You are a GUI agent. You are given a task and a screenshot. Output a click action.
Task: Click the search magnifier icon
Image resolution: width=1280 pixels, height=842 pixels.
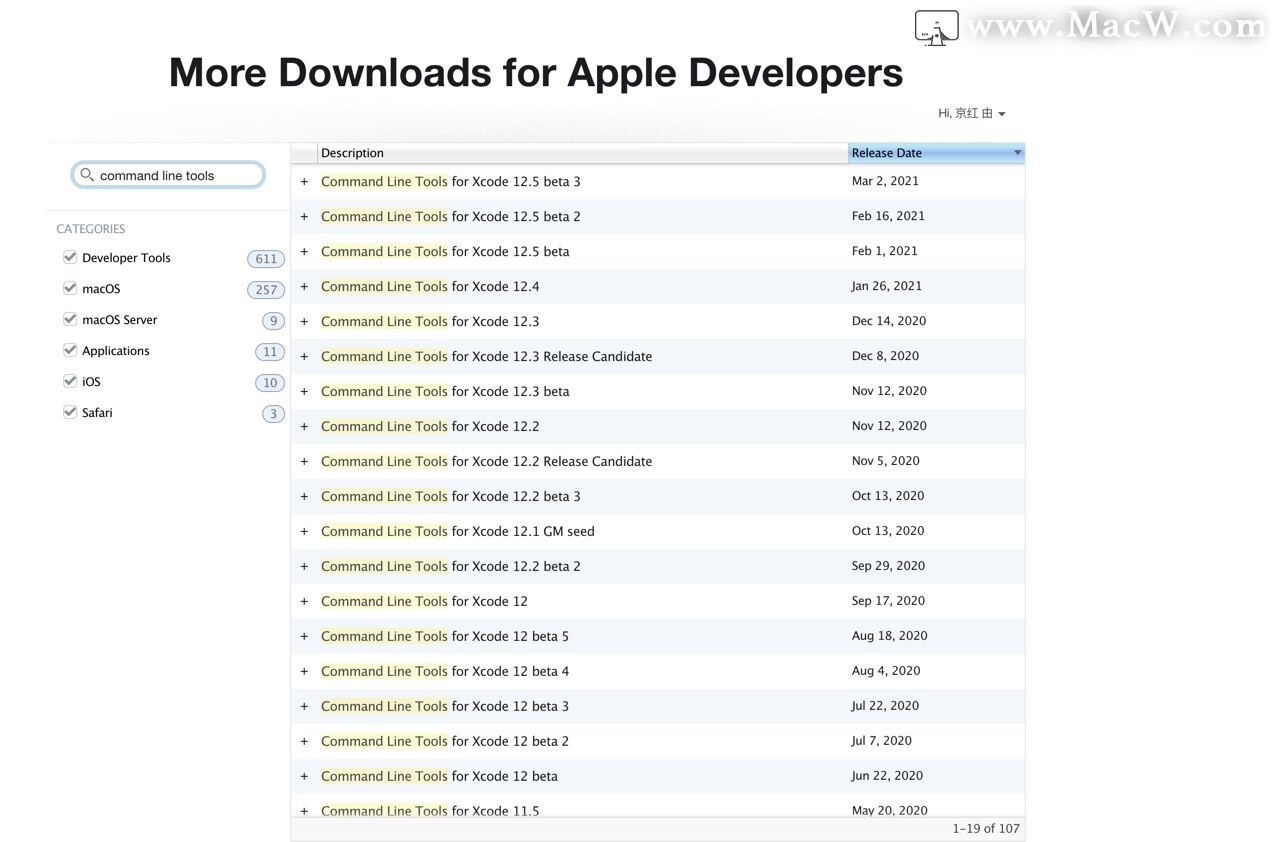87,175
